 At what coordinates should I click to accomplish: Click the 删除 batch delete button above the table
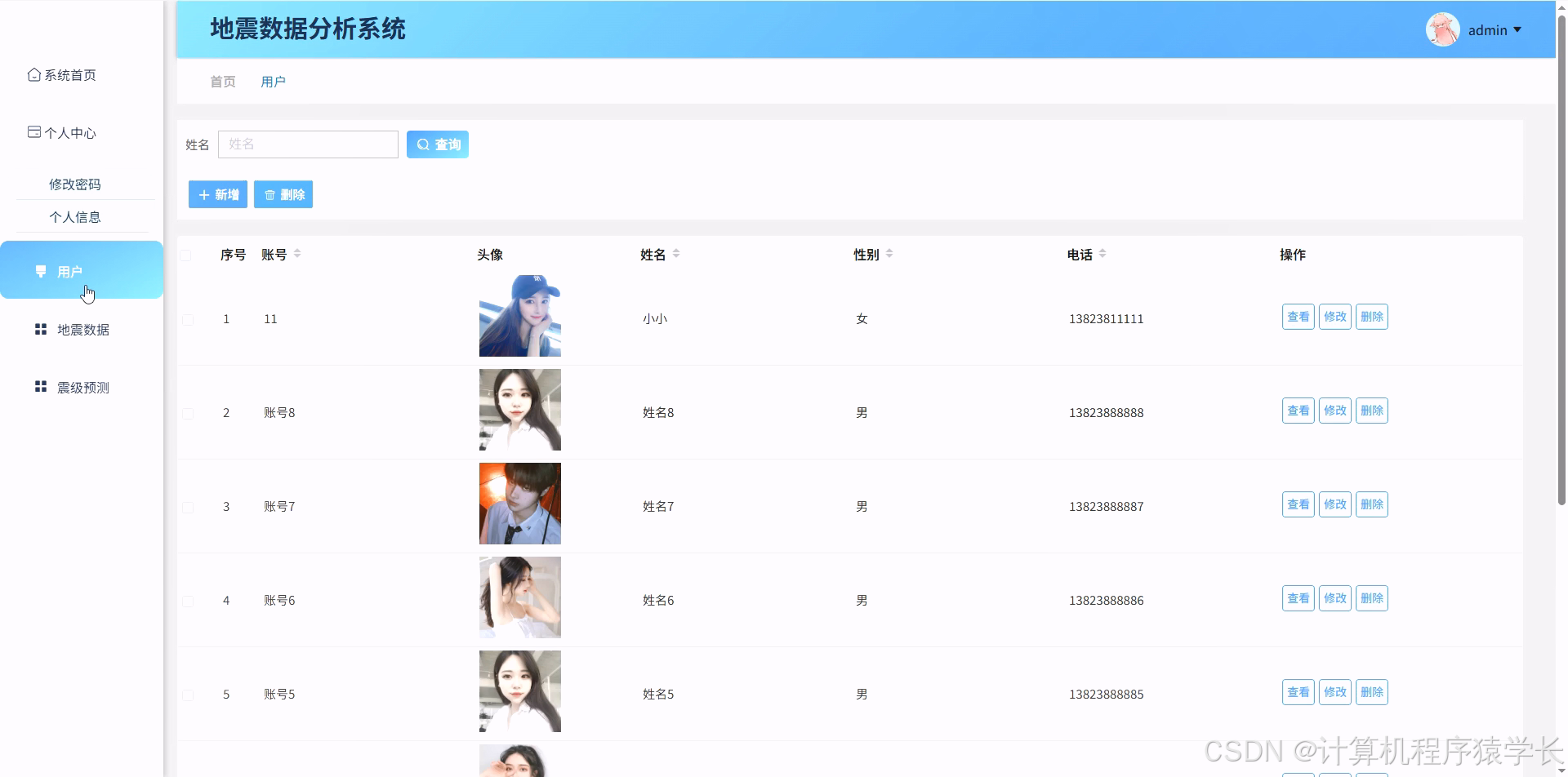(x=283, y=194)
